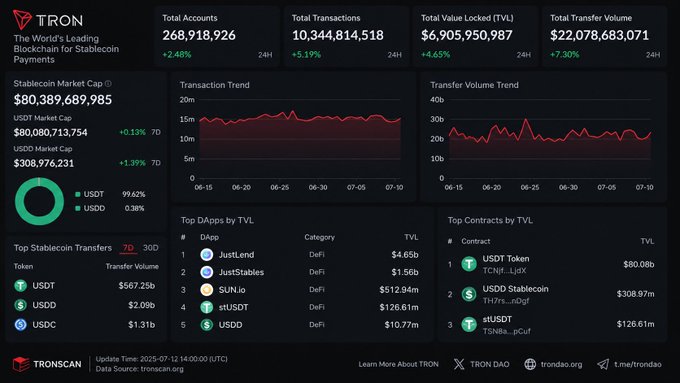The image size is (680, 383).
Task: Click the green USDT legend square
Action: click(x=78, y=194)
